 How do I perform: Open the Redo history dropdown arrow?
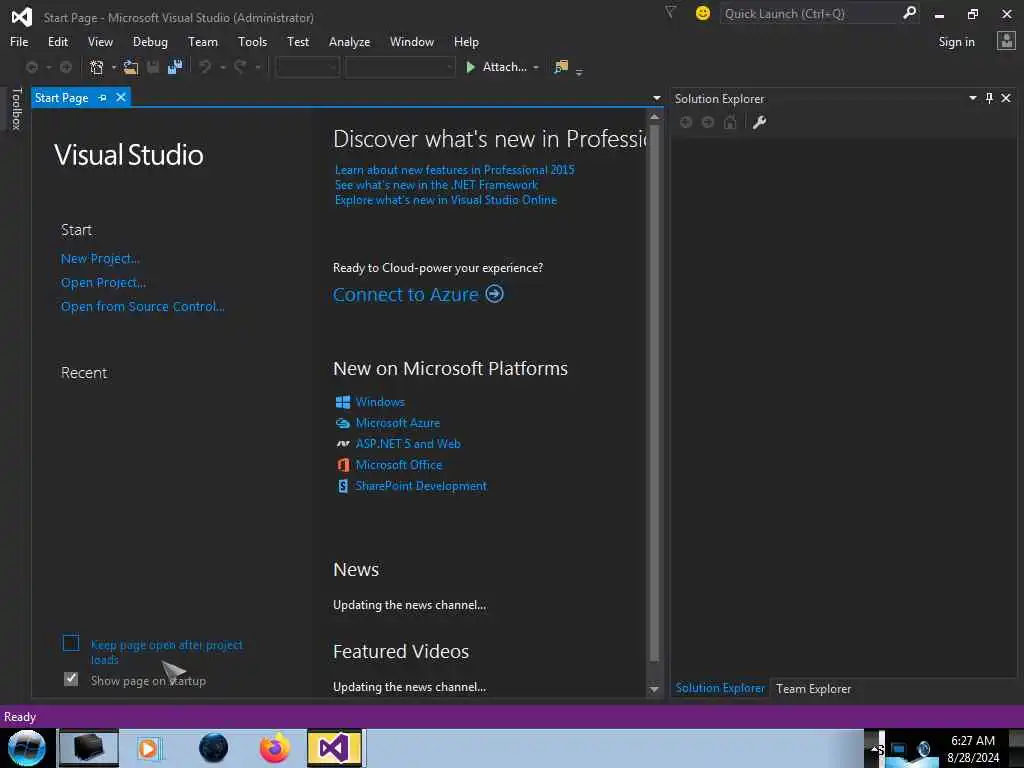click(x=257, y=67)
